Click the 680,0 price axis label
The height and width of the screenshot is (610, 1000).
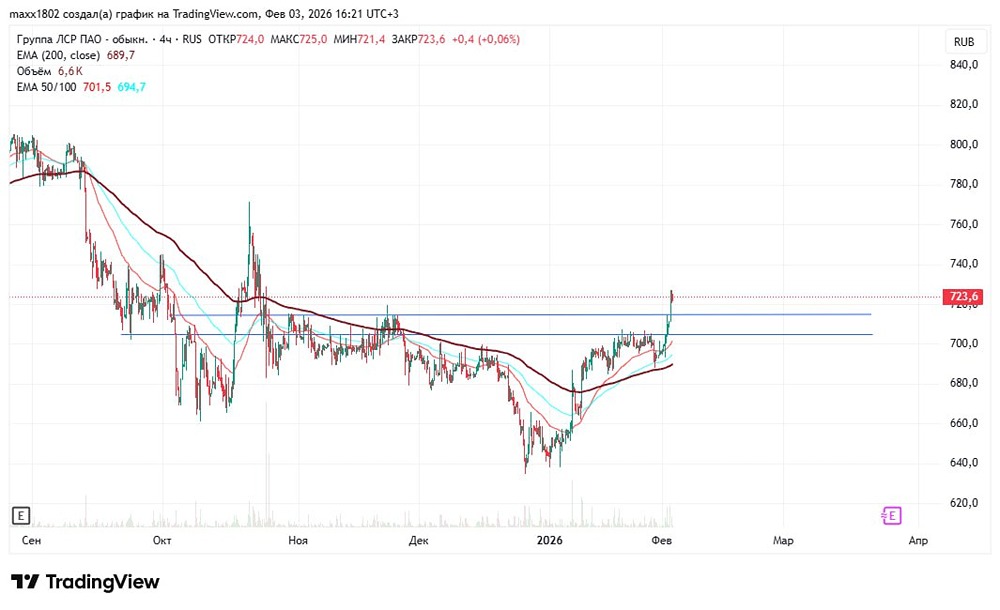(x=964, y=383)
